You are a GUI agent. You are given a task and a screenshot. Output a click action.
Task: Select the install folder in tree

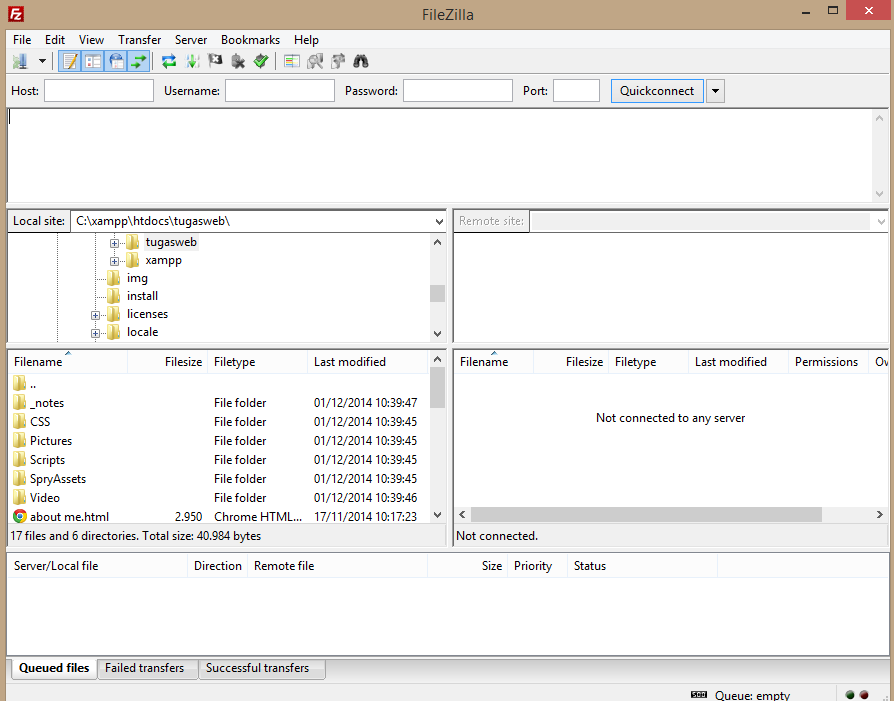click(x=143, y=296)
